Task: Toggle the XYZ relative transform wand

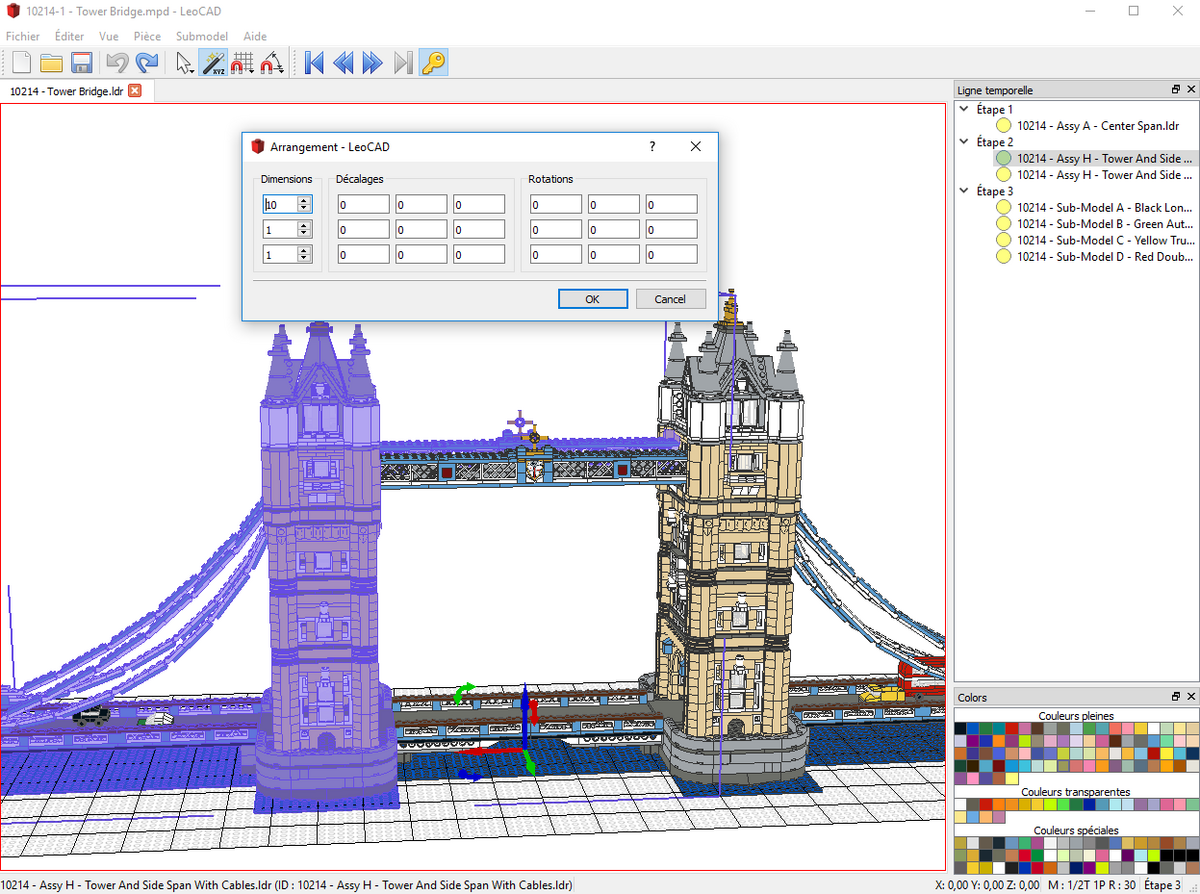Action: pyautogui.click(x=213, y=63)
